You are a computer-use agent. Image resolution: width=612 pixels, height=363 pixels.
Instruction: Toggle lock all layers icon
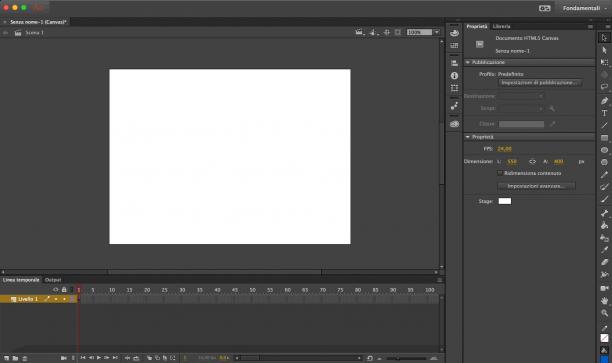tap(64, 290)
